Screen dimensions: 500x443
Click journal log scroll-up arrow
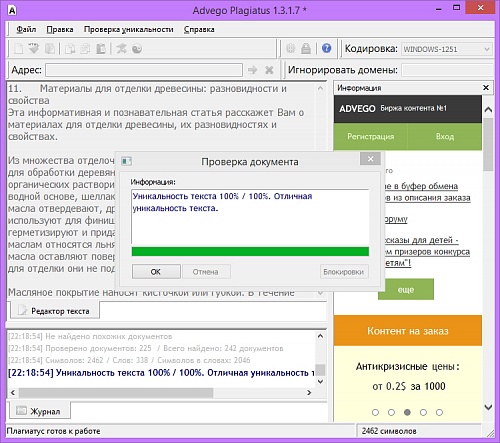click(x=320, y=336)
